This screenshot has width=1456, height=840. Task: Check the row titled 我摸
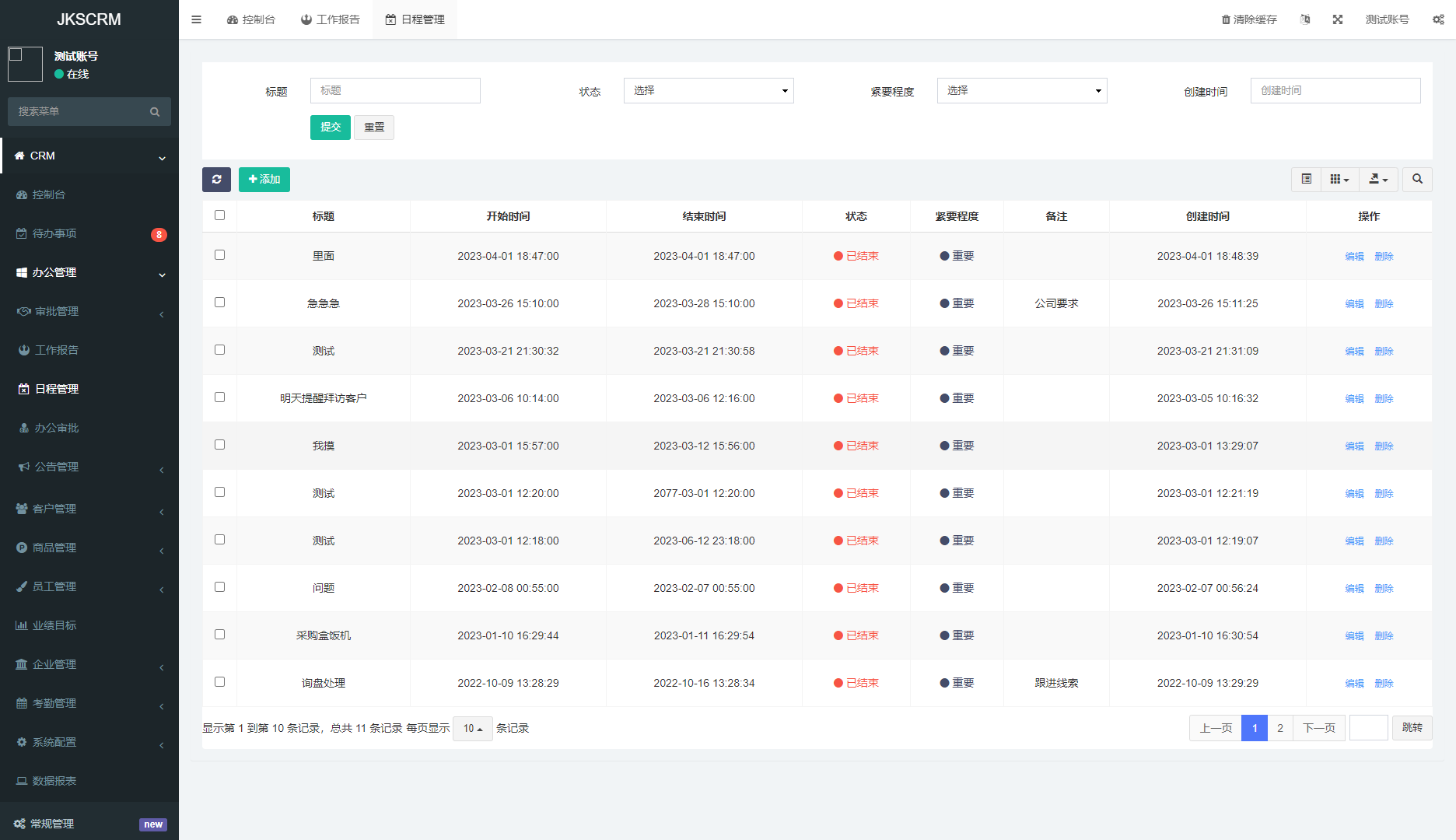tap(219, 445)
